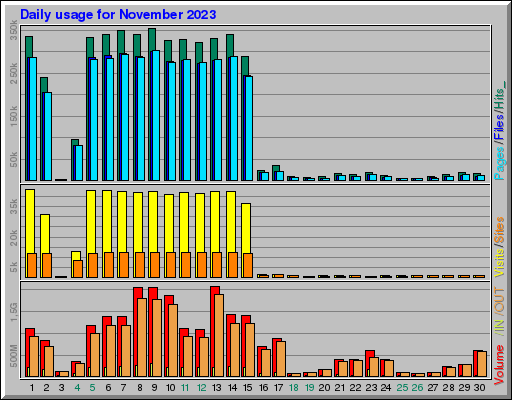Select the light orange OUT bar for day 8
Image resolution: width=512 pixels, height=400 pixels.
pos(142,337)
